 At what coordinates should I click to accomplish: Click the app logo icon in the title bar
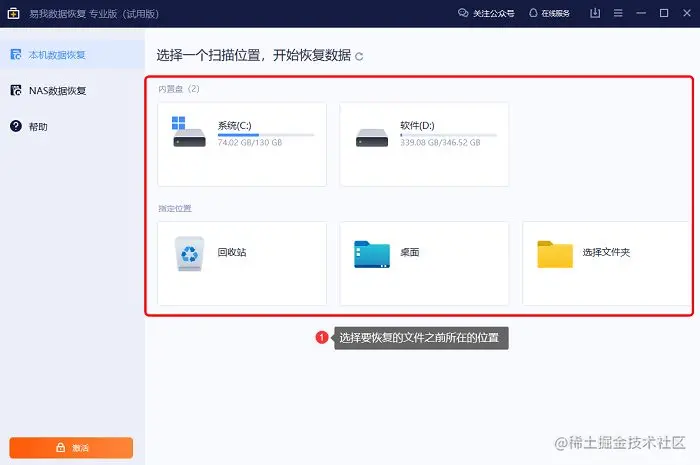click(x=13, y=13)
